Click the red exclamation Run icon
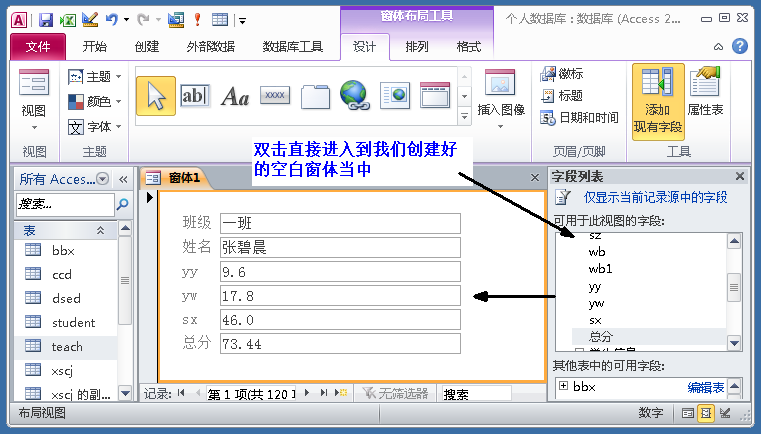The image size is (761, 434). point(197,19)
